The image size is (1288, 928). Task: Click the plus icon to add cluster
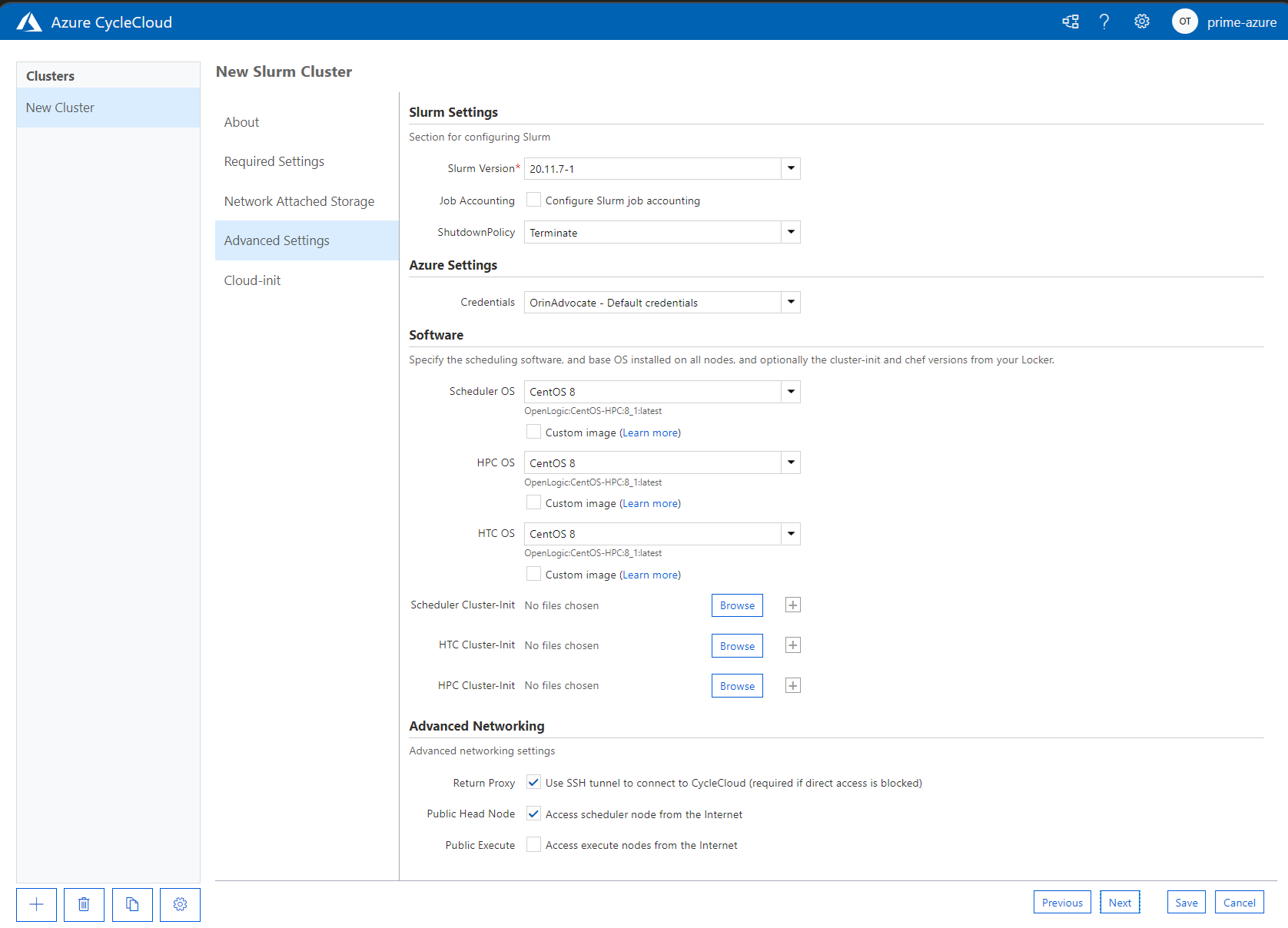[36, 904]
